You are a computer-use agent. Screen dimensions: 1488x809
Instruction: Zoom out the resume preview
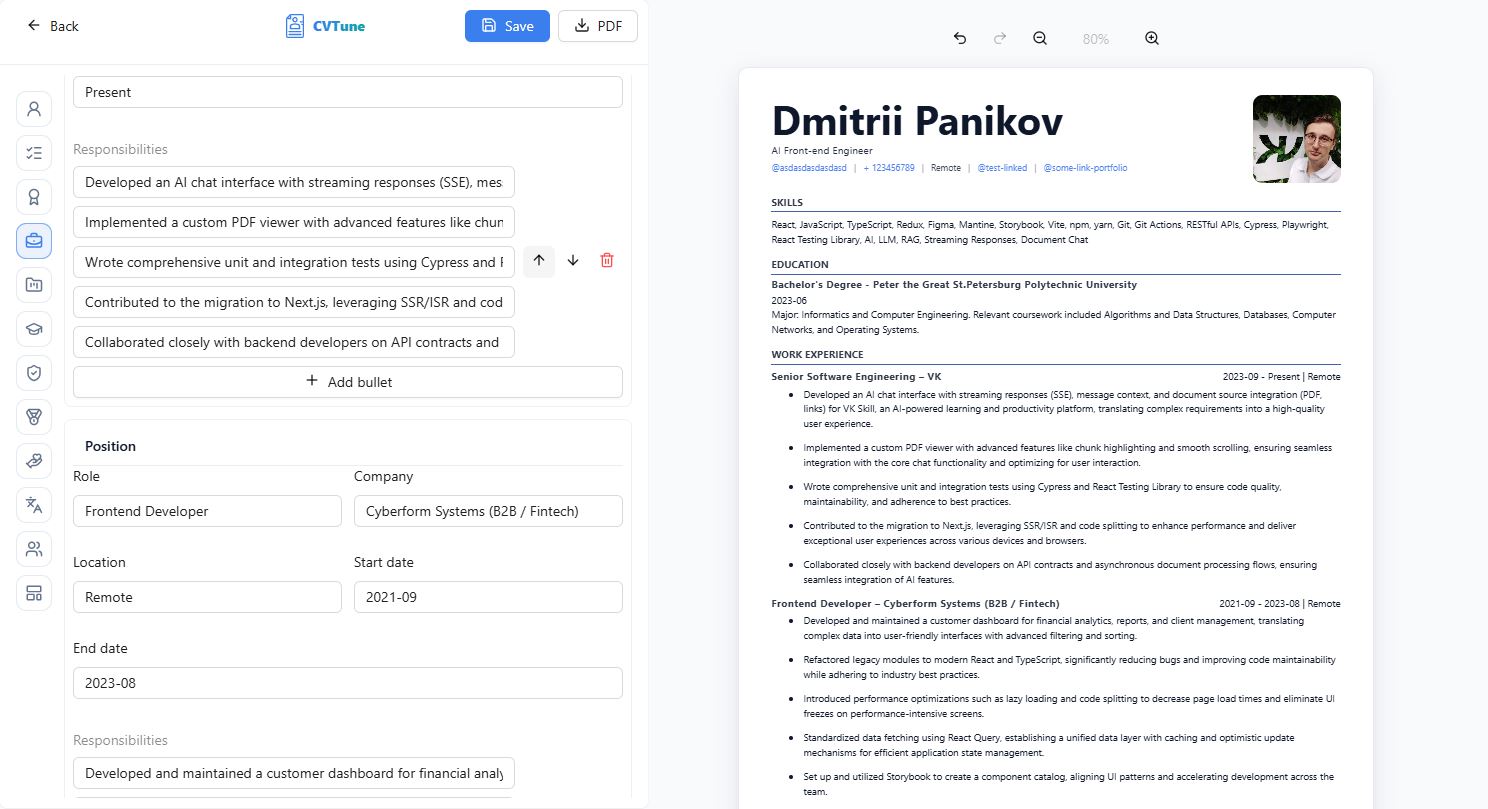(1040, 38)
